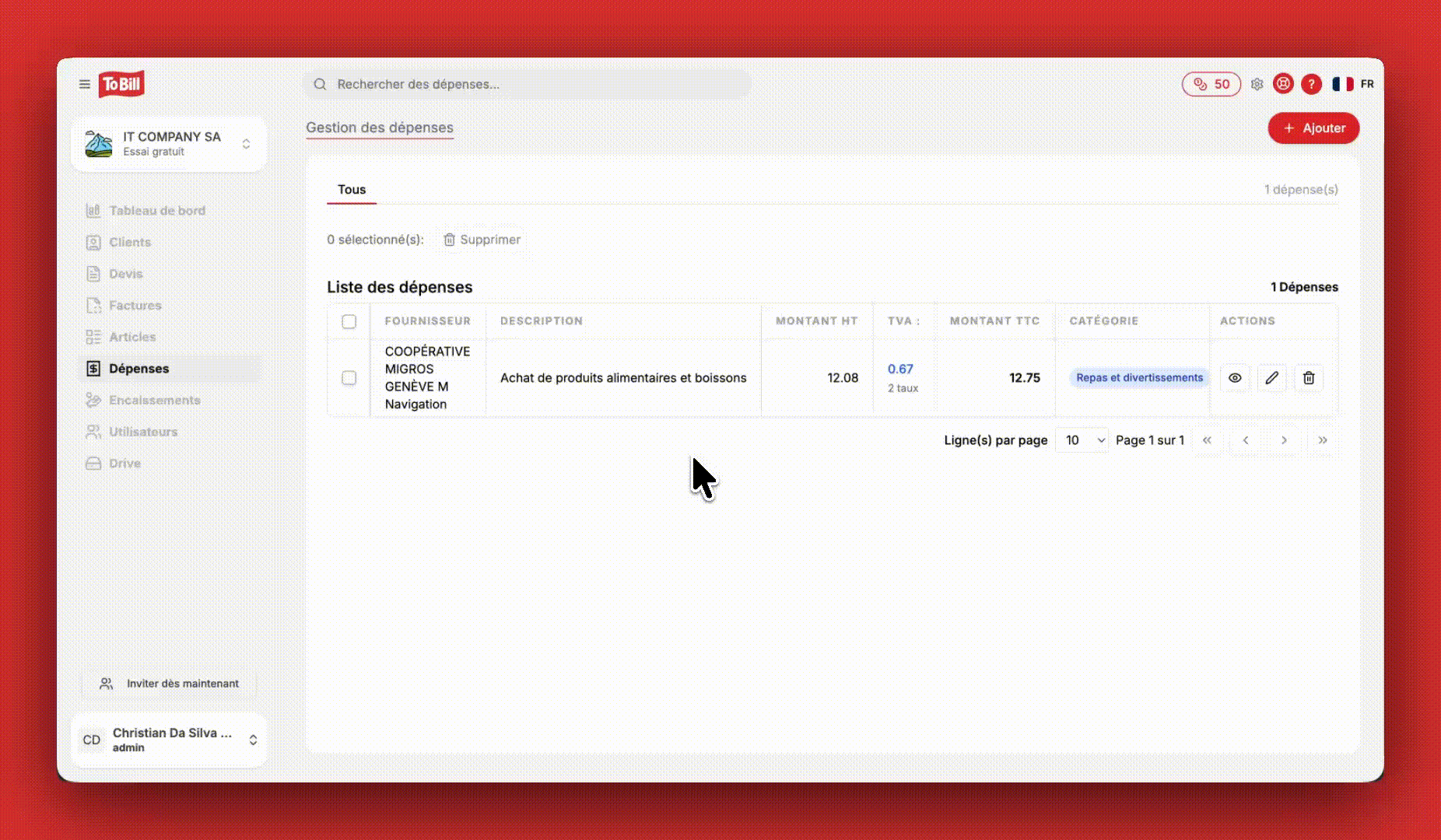Image resolution: width=1441 pixels, height=840 pixels.
Task: Navigate to Encaissements via its sidebar icon
Action: click(x=93, y=400)
